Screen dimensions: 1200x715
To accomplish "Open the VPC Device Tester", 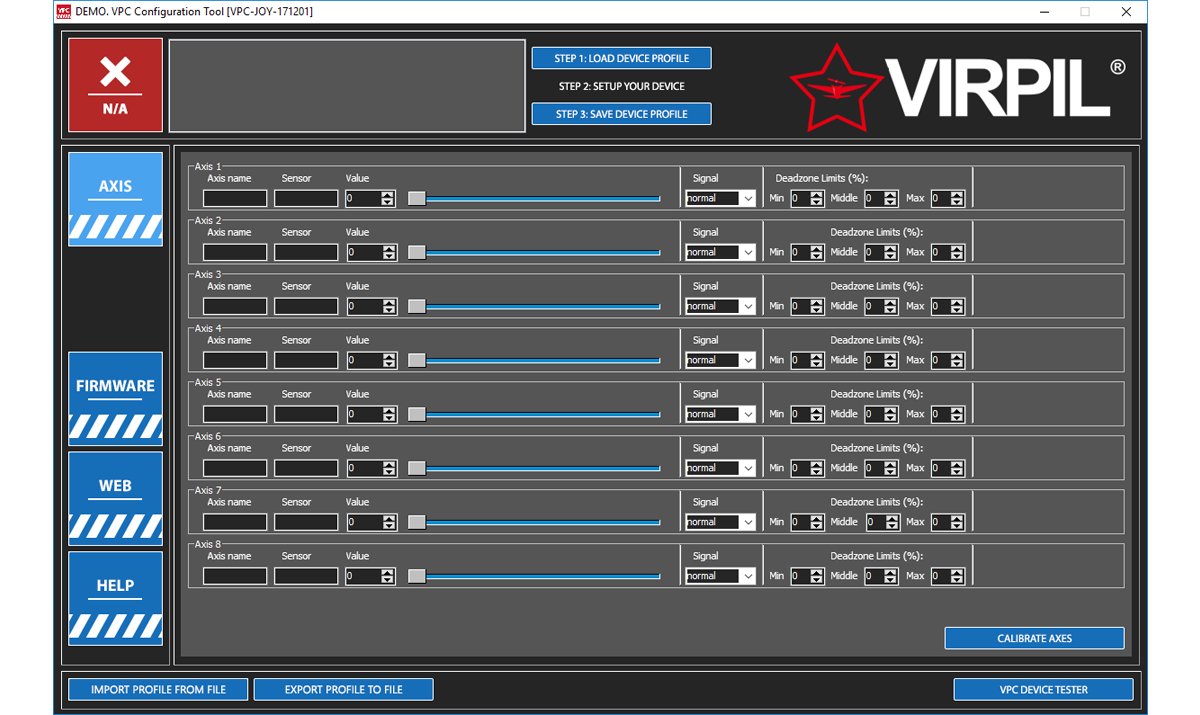I will point(1043,689).
